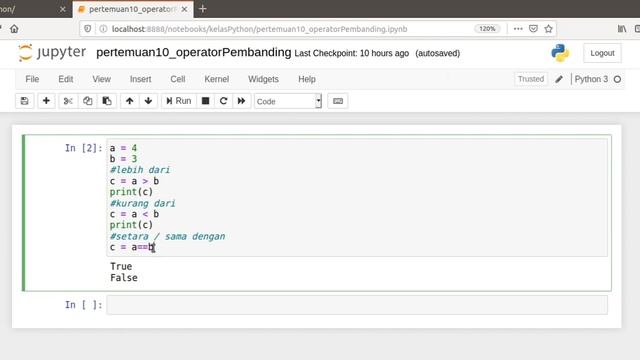The height and width of the screenshot is (360, 640).
Task: Open the Kernel menu
Action: tap(216, 79)
